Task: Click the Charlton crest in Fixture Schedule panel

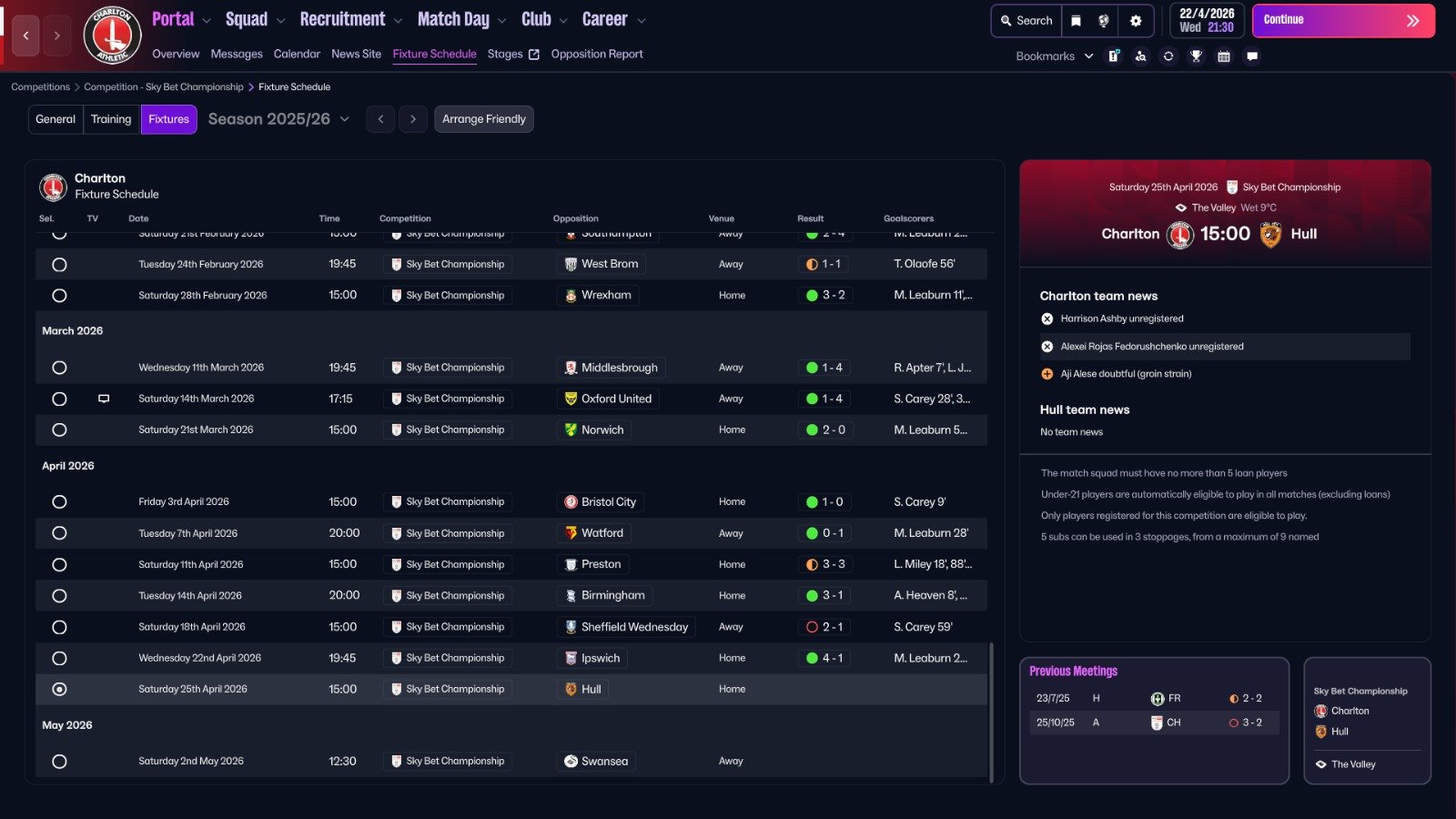Action: (54, 187)
